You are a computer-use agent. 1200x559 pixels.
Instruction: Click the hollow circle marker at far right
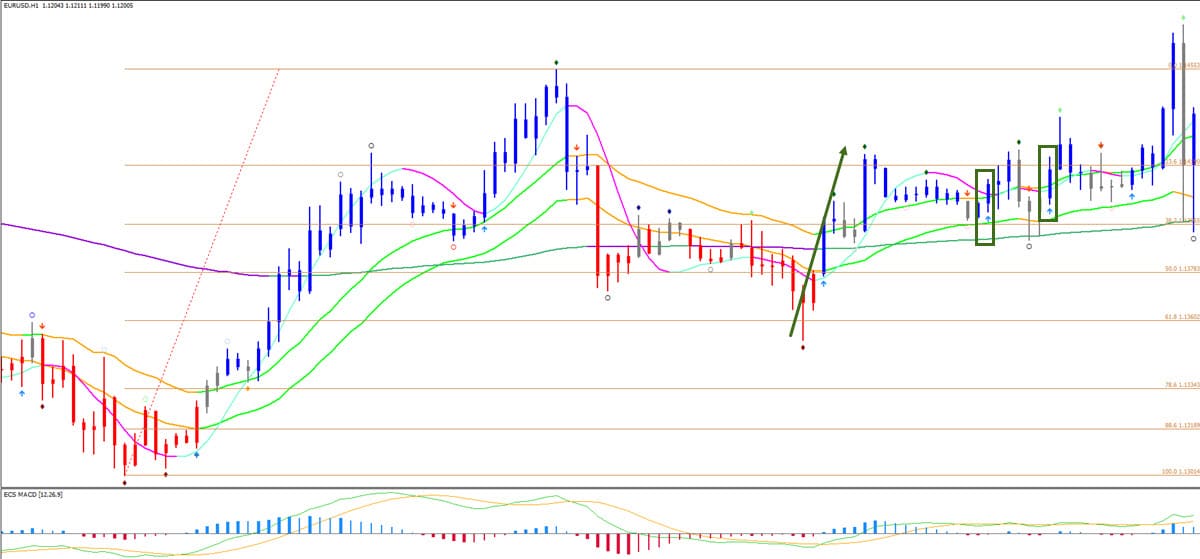pyautogui.click(x=1193, y=239)
